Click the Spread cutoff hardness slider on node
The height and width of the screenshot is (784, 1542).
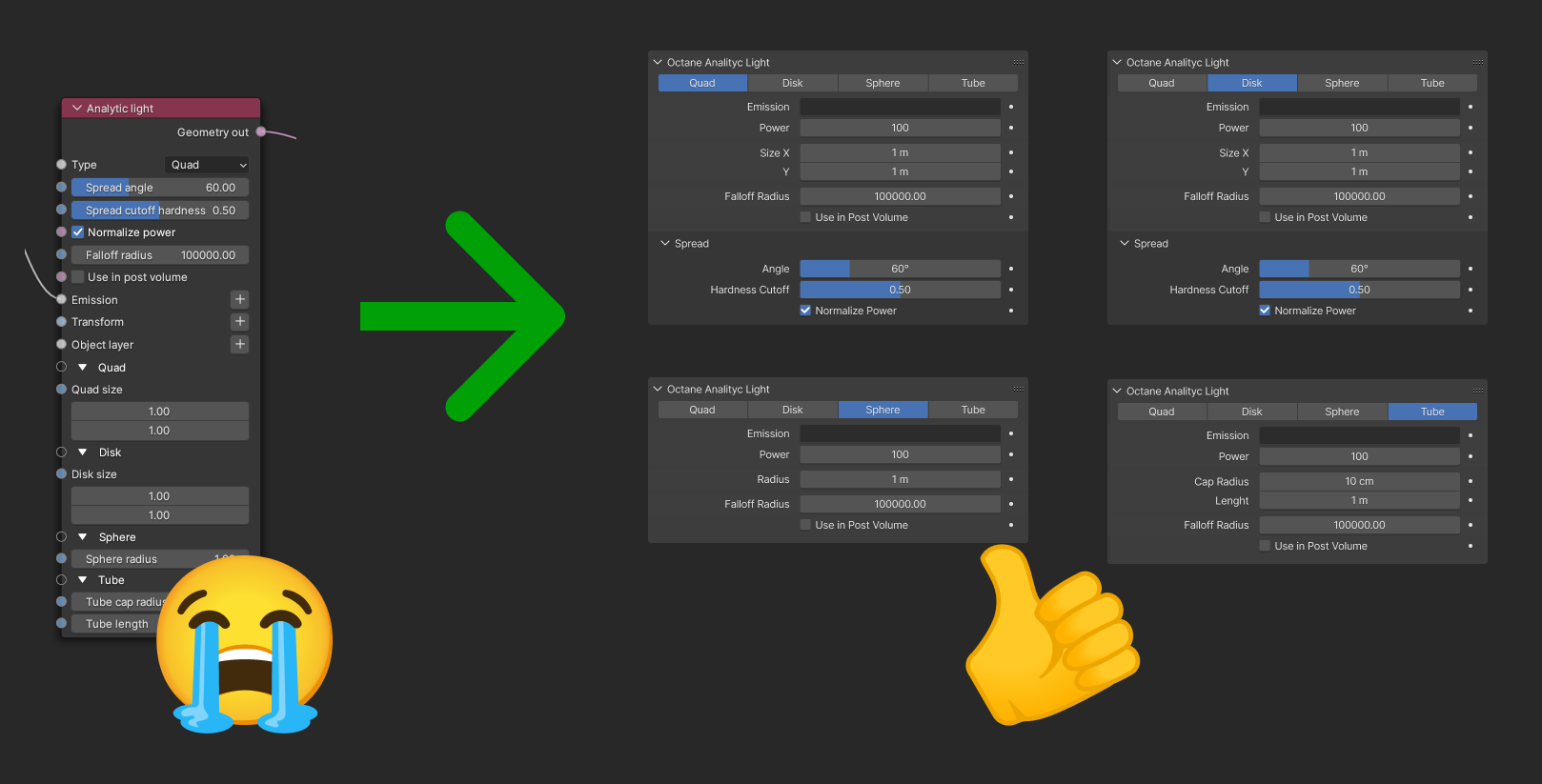[160, 210]
